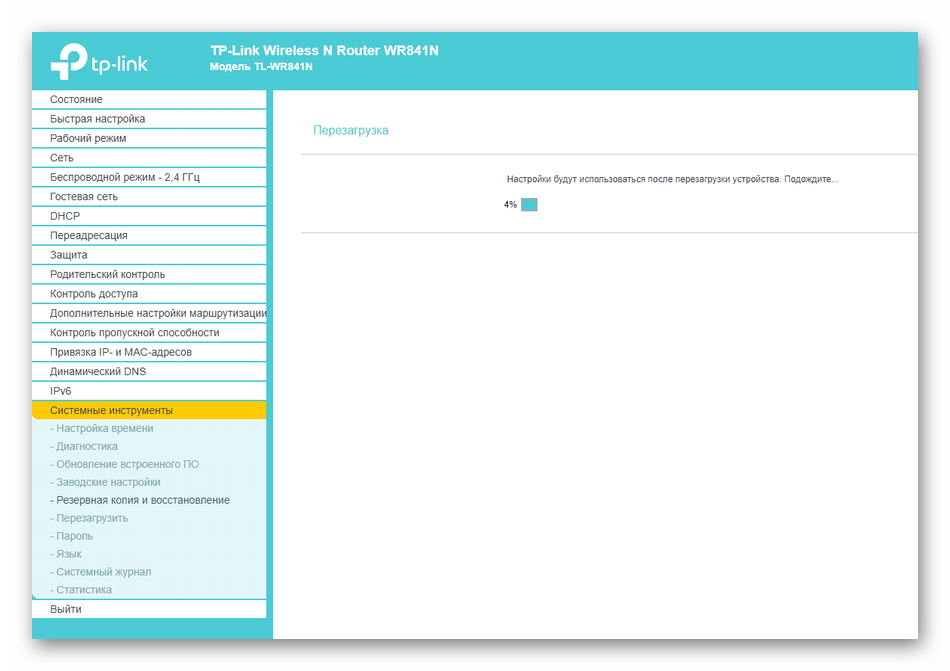Open the DHCP menu section
The height and width of the screenshot is (671, 950).
click(x=65, y=216)
